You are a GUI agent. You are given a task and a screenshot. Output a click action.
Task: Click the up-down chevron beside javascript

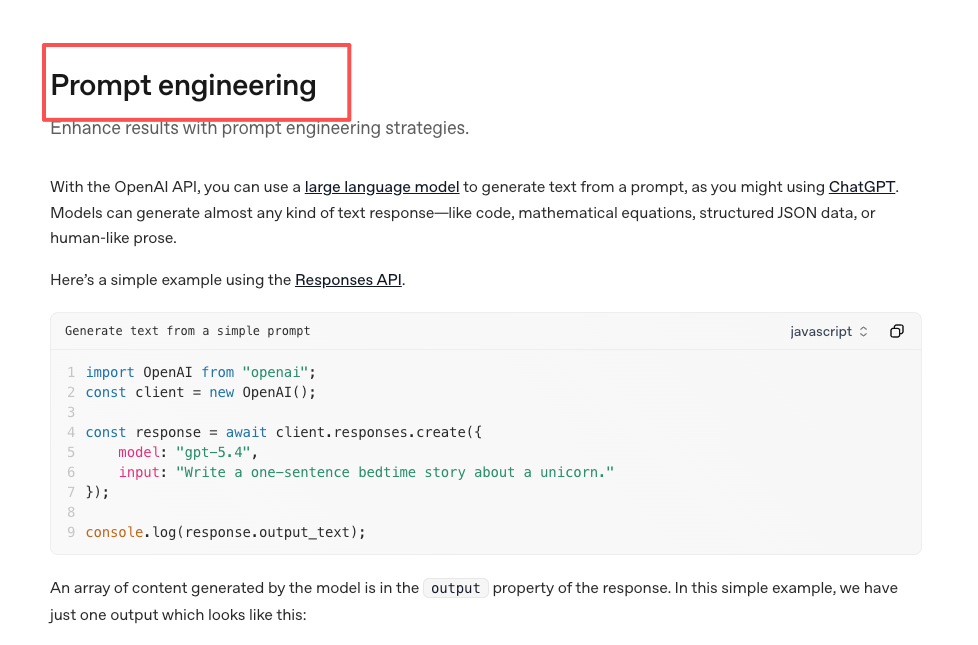(863, 331)
